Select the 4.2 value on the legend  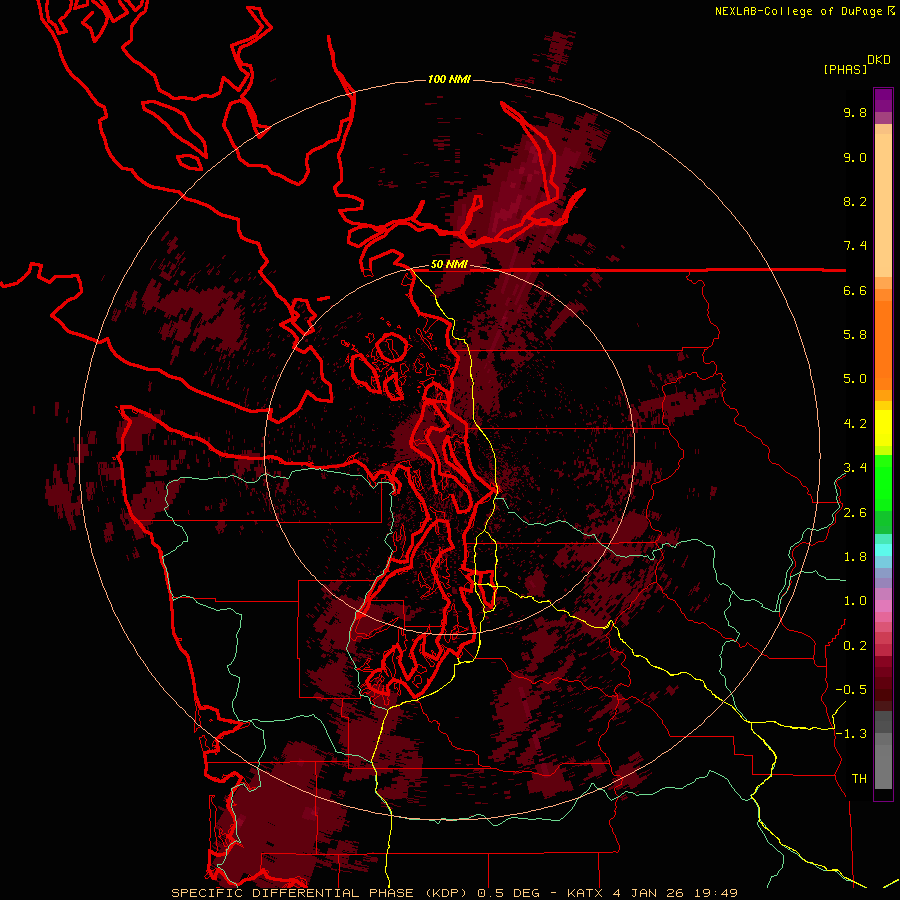tap(855, 424)
